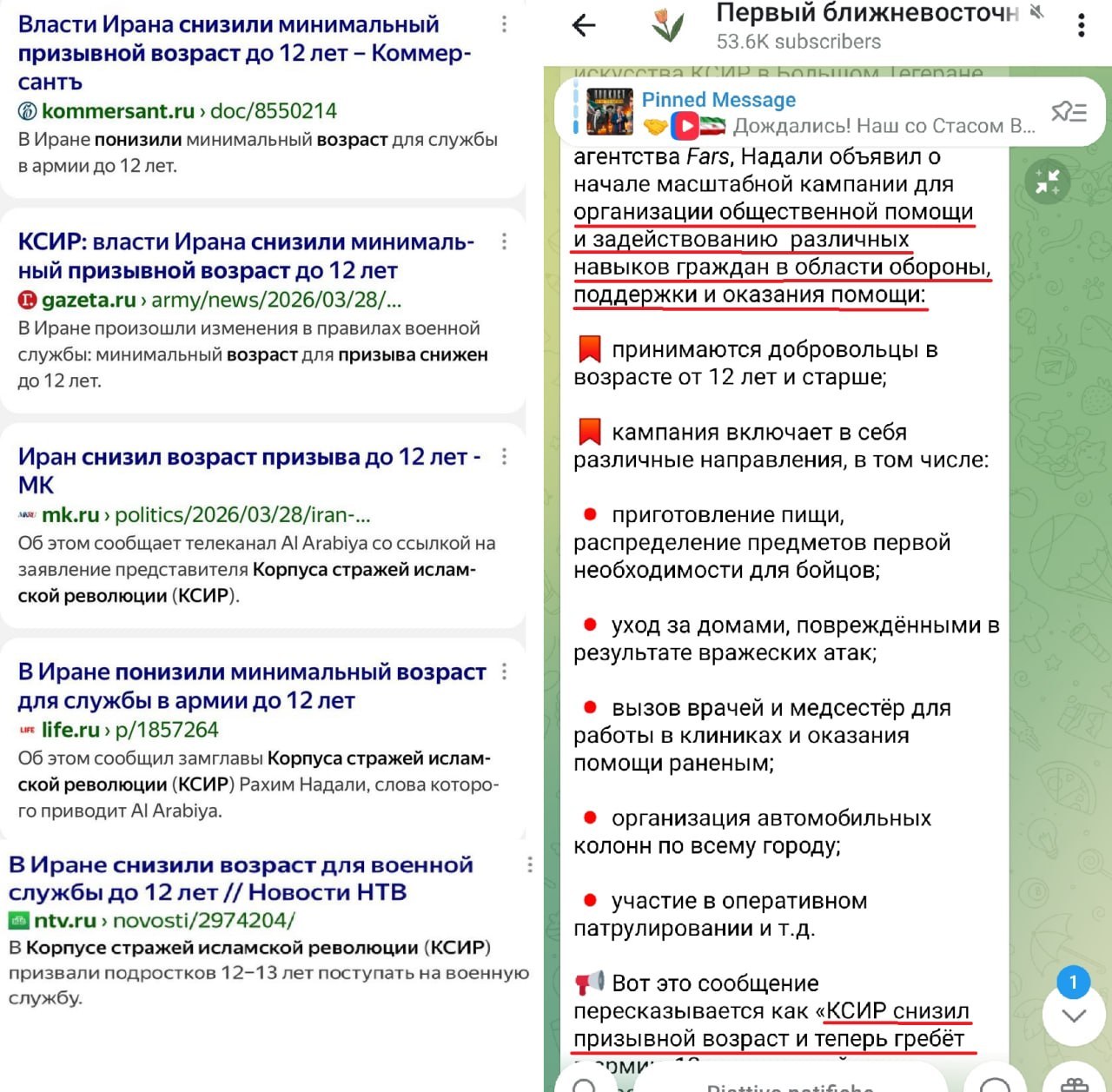Open the channel's tulip avatar

click(x=668, y=24)
